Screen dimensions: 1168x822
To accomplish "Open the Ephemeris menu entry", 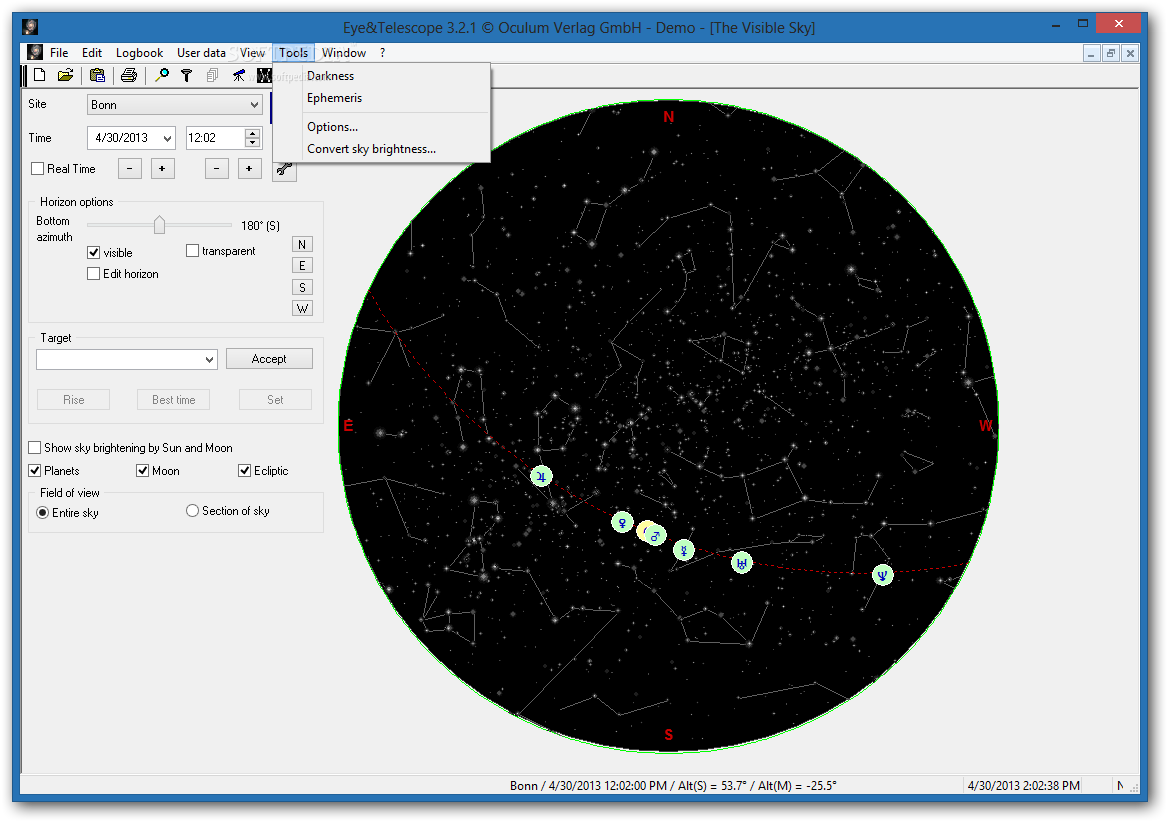I will (334, 98).
